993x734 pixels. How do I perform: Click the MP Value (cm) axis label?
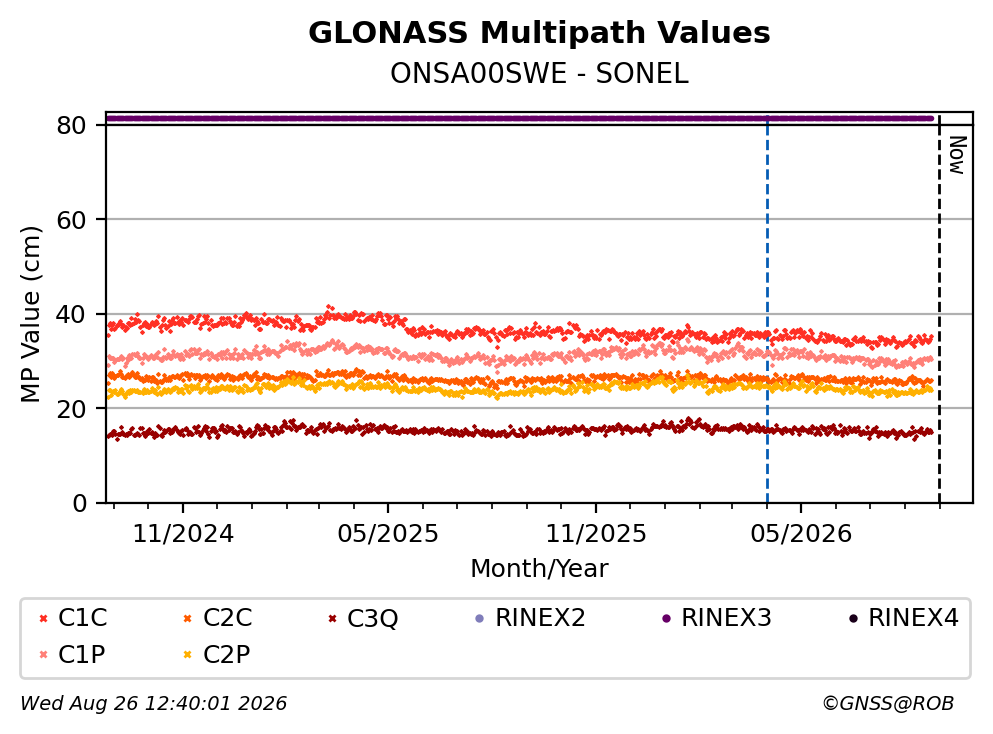[x=30, y=314]
